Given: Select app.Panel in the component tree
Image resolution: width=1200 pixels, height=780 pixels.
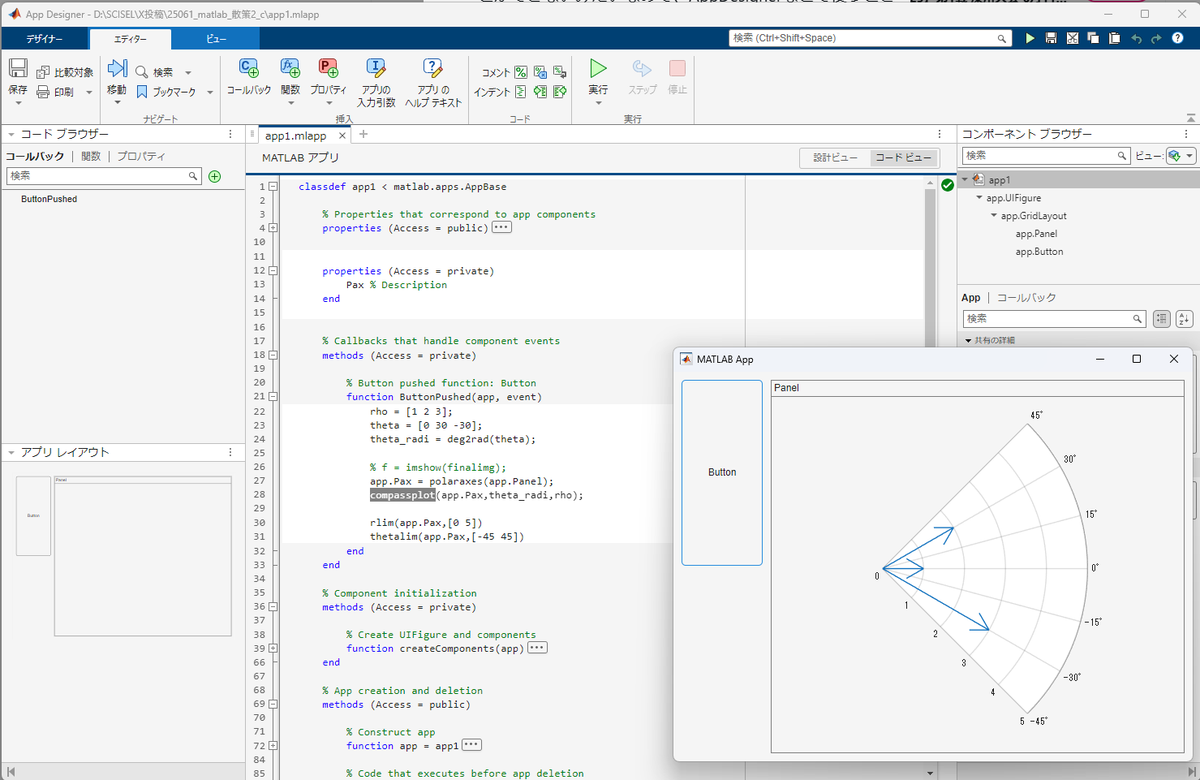Looking at the screenshot, I should coord(1038,234).
